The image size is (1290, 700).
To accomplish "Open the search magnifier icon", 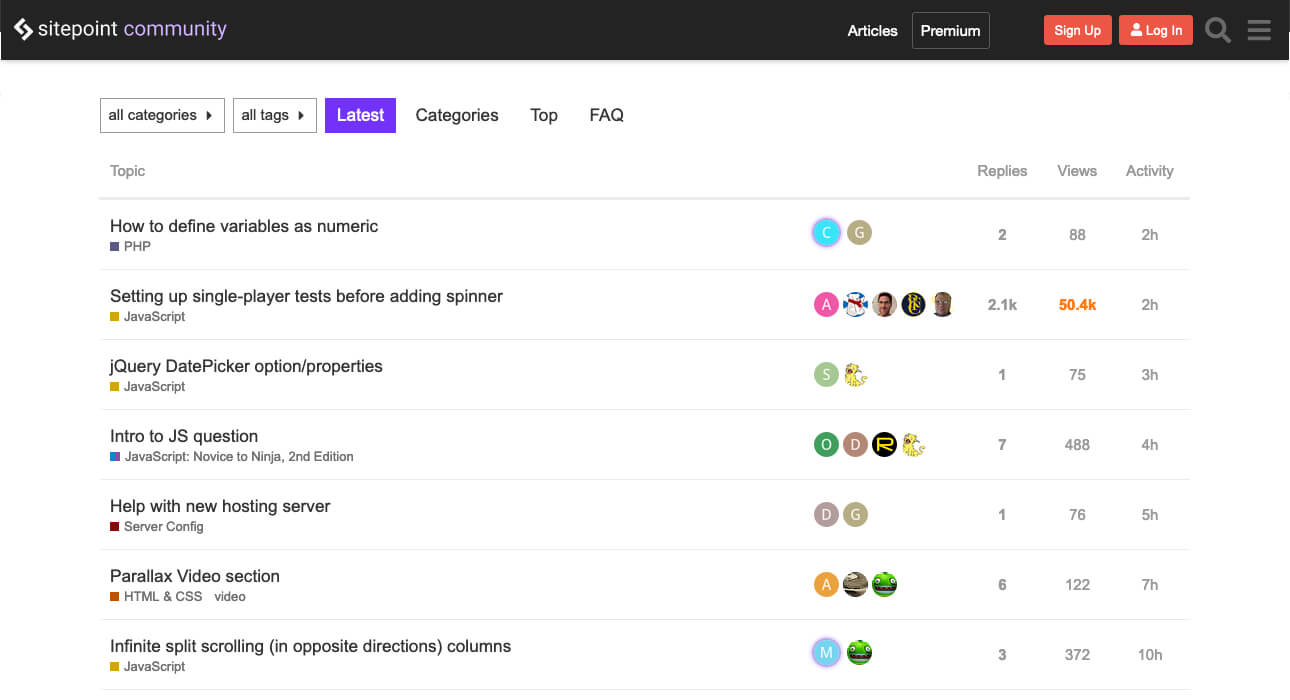I will (1217, 30).
